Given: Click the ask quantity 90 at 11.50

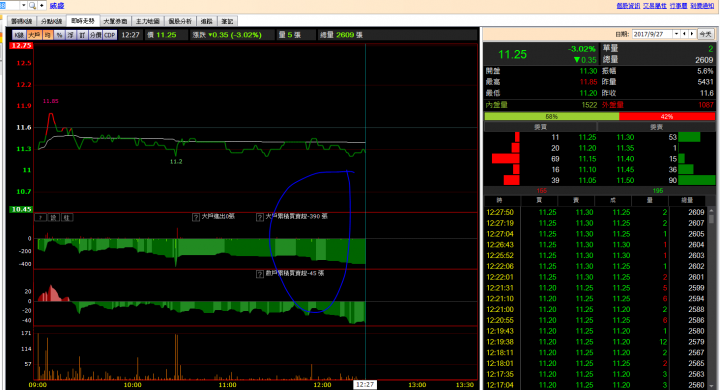Looking at the screenshot, I should (673, 181).
